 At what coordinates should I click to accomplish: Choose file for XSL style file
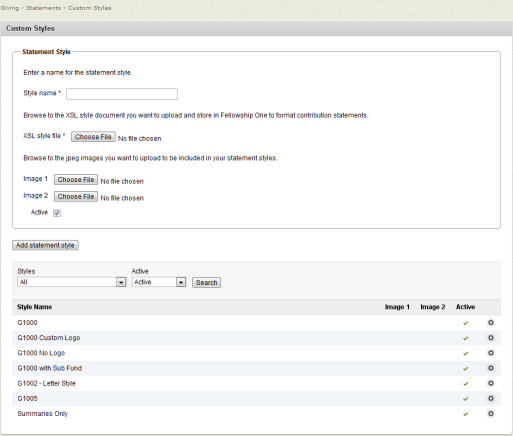(93, 137)
